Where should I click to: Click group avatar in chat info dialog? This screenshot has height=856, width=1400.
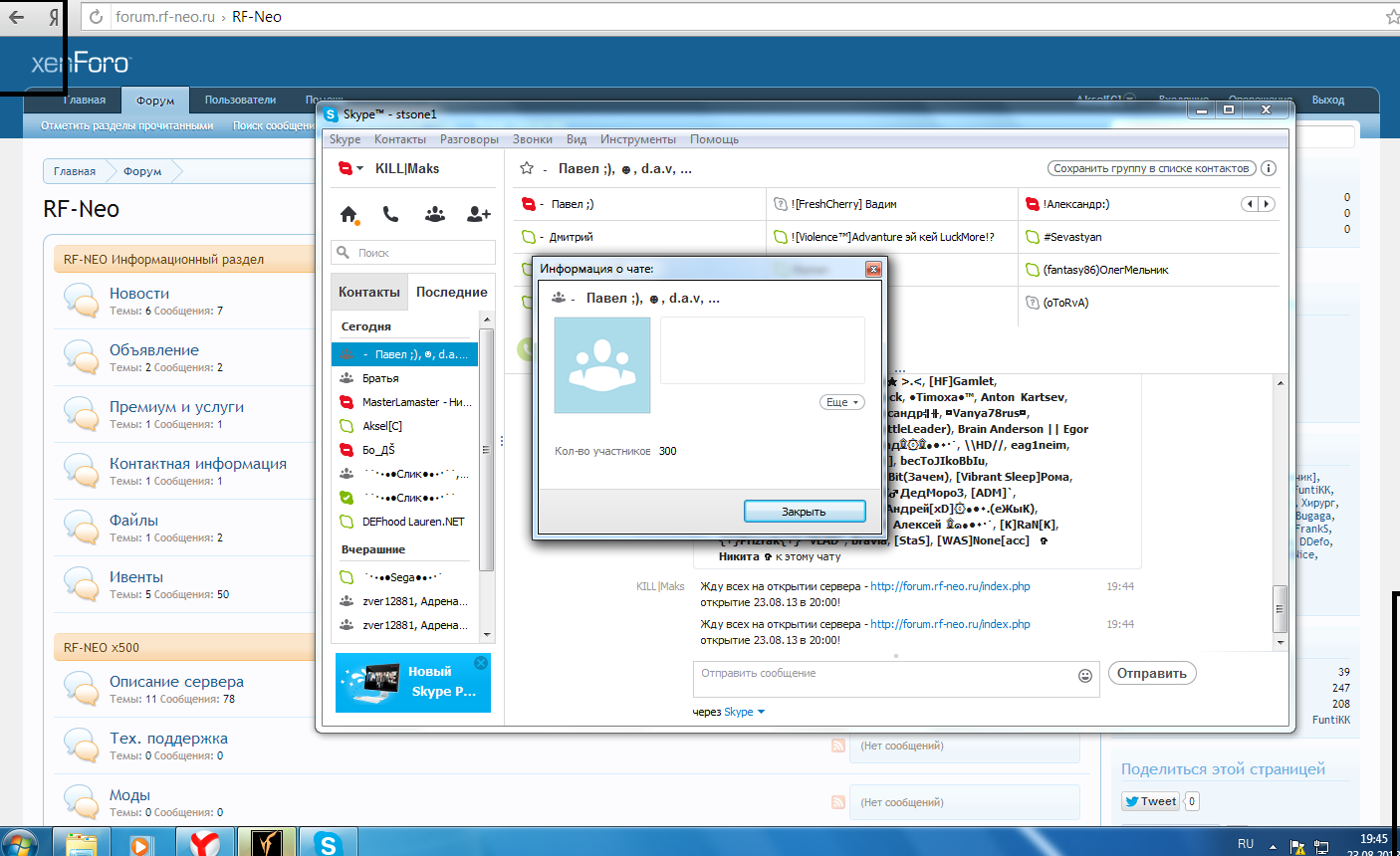pos(602,365)
